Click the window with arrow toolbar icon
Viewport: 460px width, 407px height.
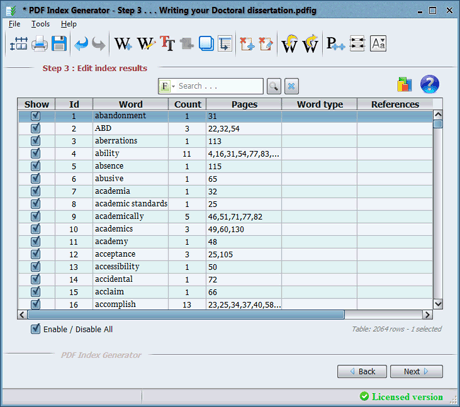[225, 44]
